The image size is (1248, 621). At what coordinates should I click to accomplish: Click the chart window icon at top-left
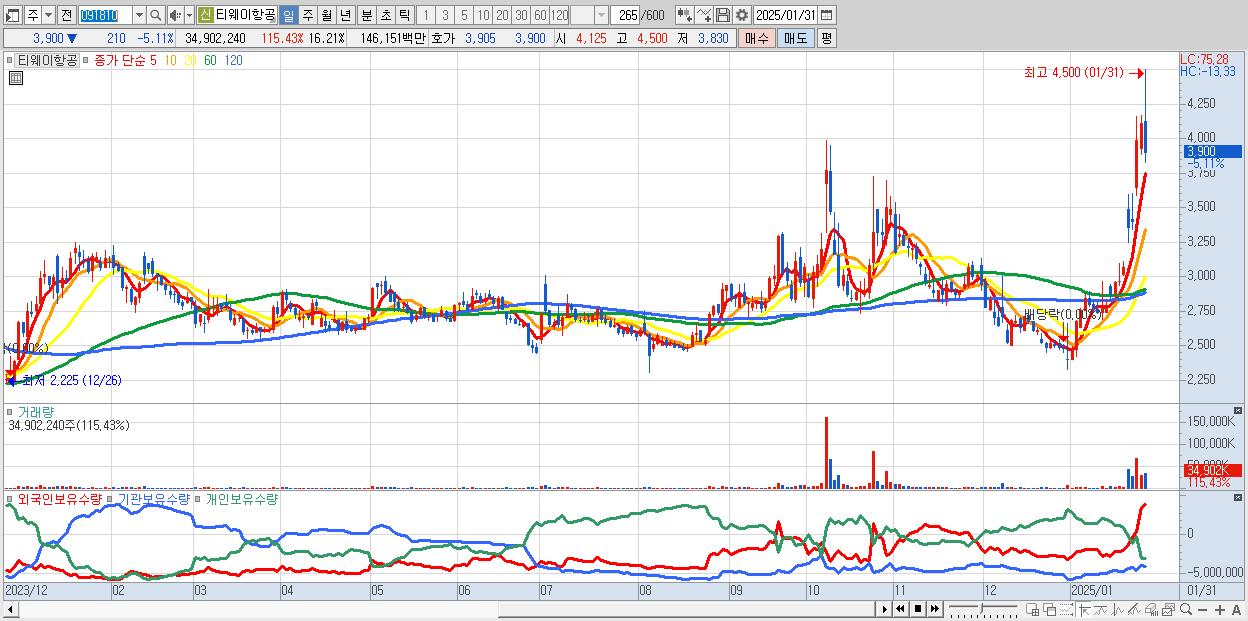coord(11,15)
